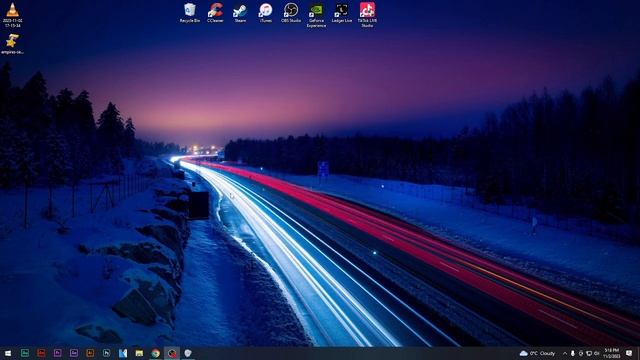
Task: Open the taskbar clock and date
Action: 612,353
